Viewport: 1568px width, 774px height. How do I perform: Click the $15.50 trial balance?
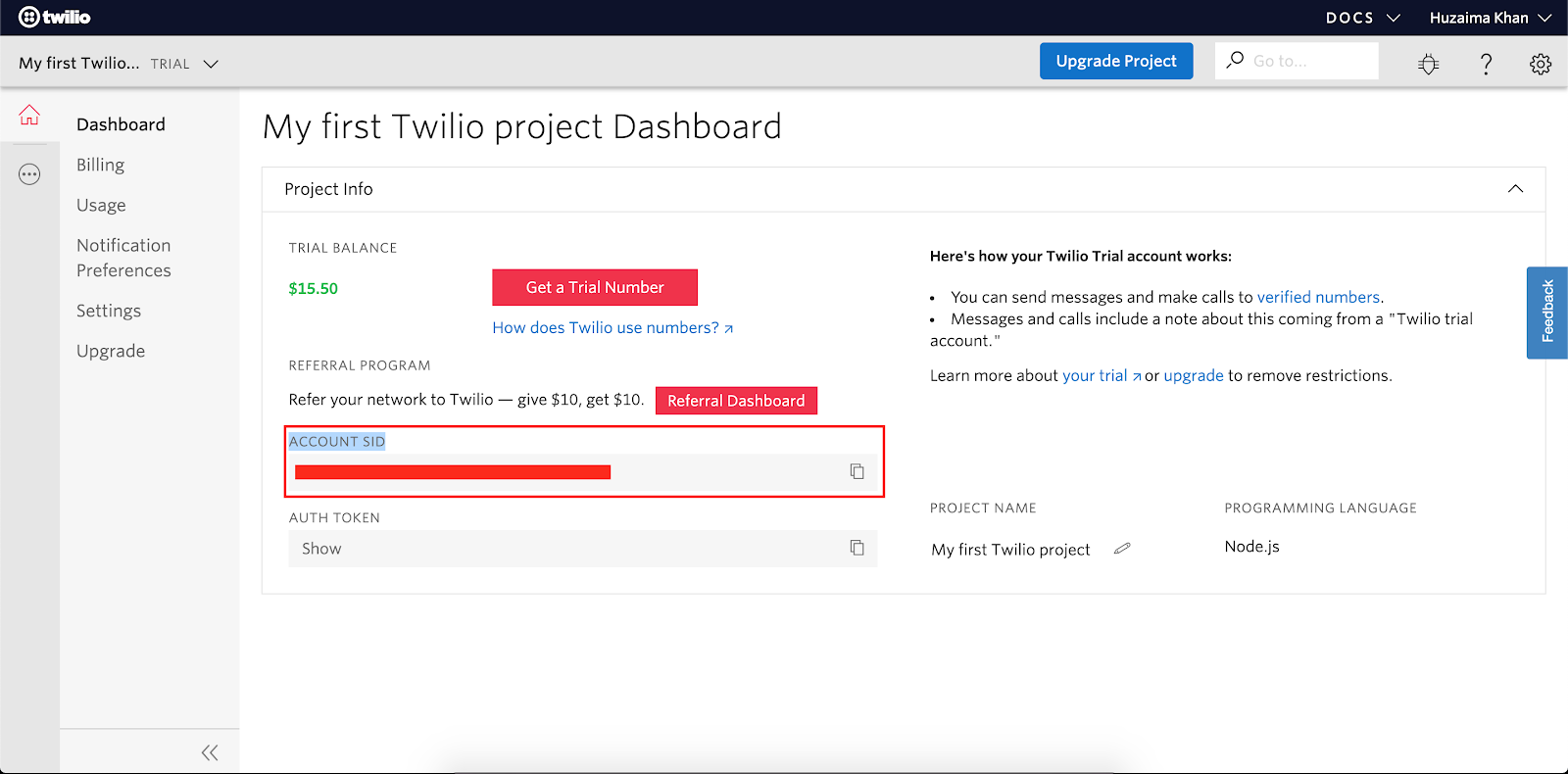313,288
